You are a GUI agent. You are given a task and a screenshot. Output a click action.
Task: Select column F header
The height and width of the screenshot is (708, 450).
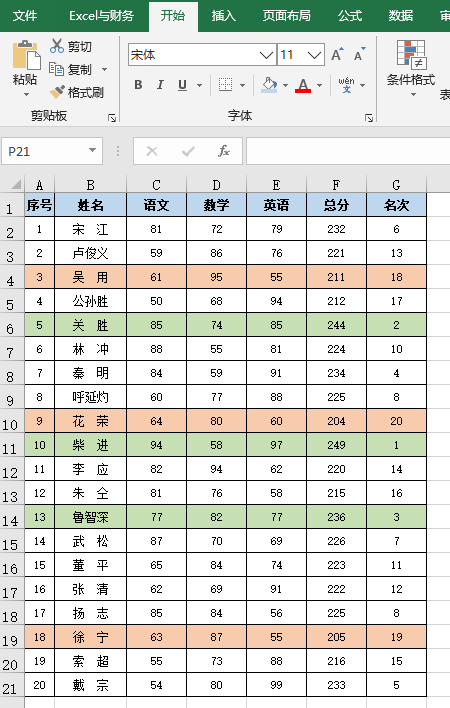click(336, 185)
